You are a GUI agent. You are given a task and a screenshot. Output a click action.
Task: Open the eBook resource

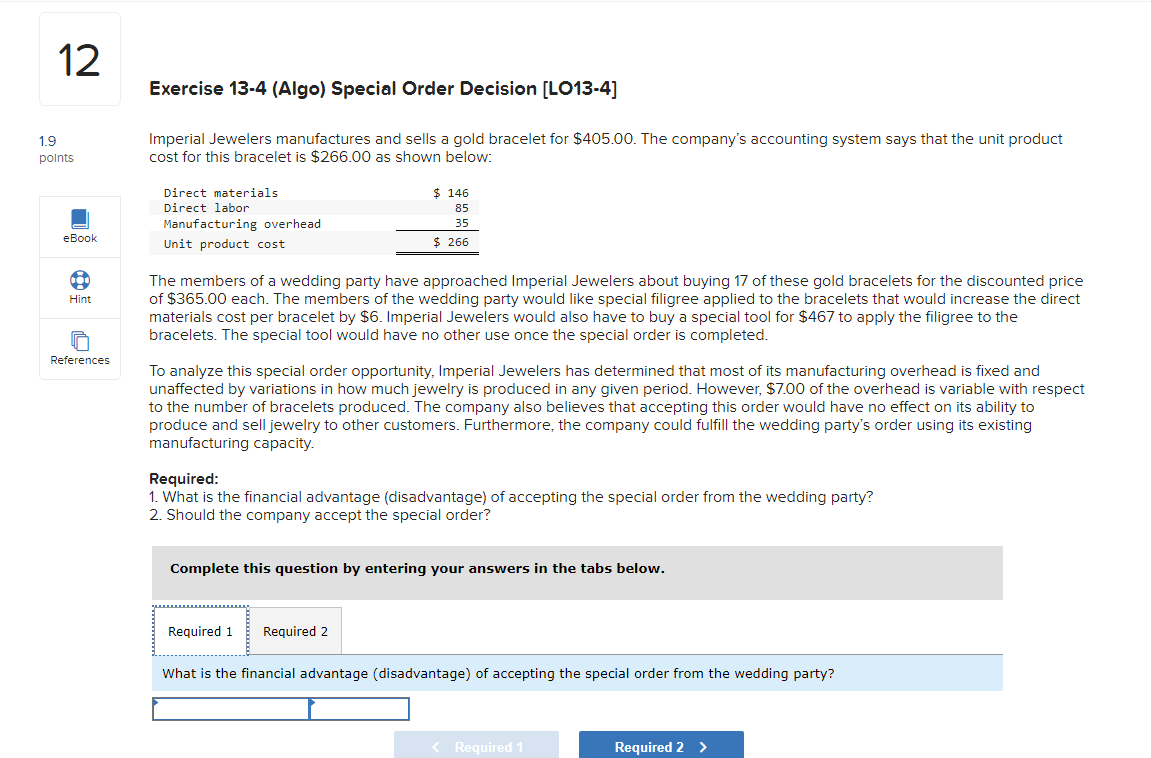coord(79,226)
